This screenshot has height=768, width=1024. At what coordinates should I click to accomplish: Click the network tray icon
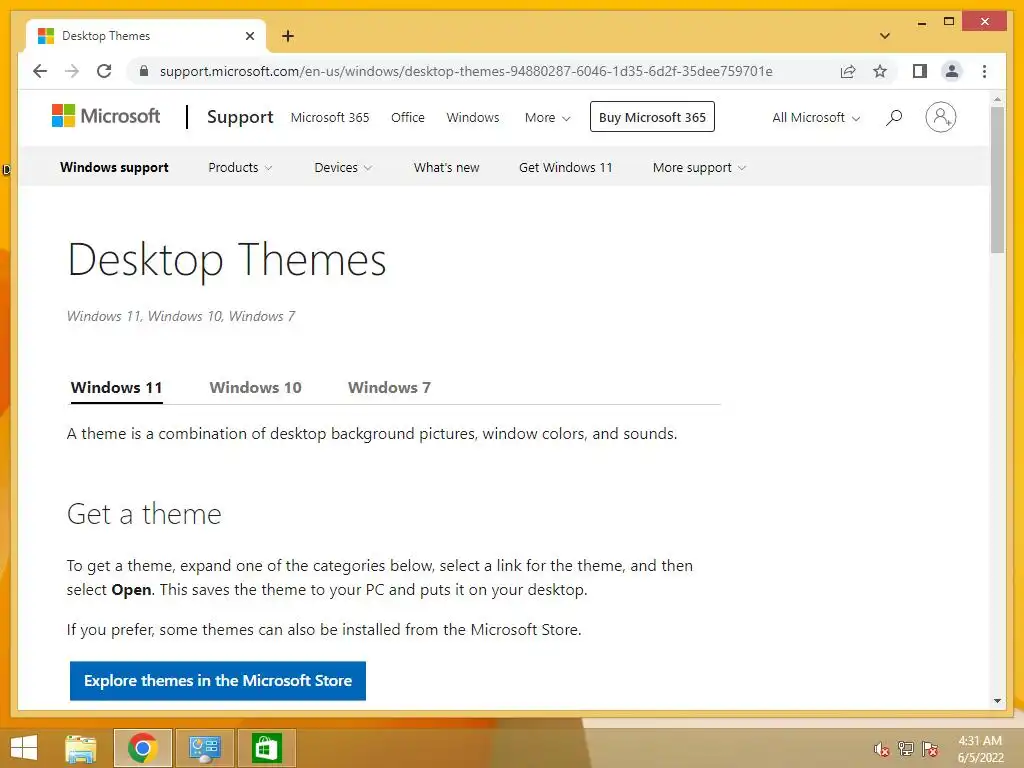coord(905,749)
